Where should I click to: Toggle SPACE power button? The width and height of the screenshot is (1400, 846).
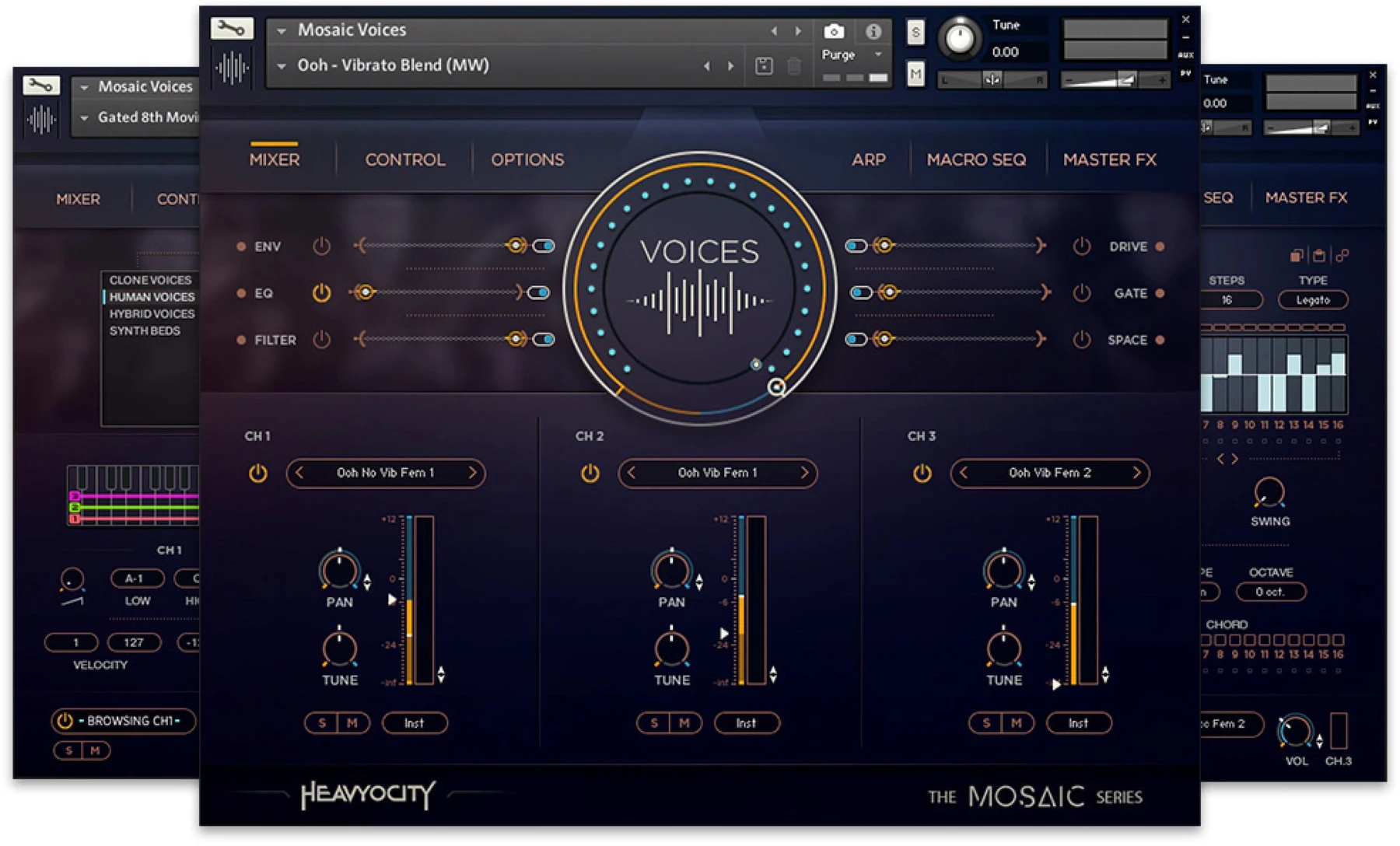coord(1081,340)
